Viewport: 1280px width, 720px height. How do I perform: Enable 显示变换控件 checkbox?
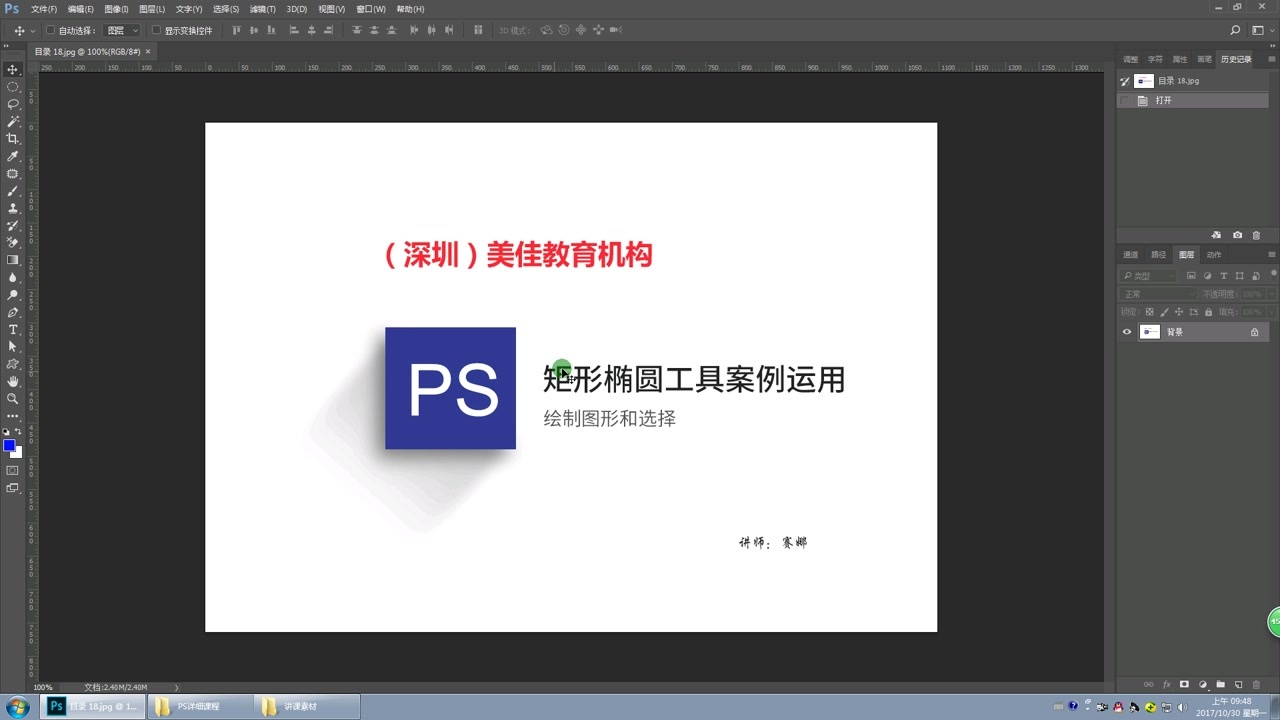(x=156, y=31)
